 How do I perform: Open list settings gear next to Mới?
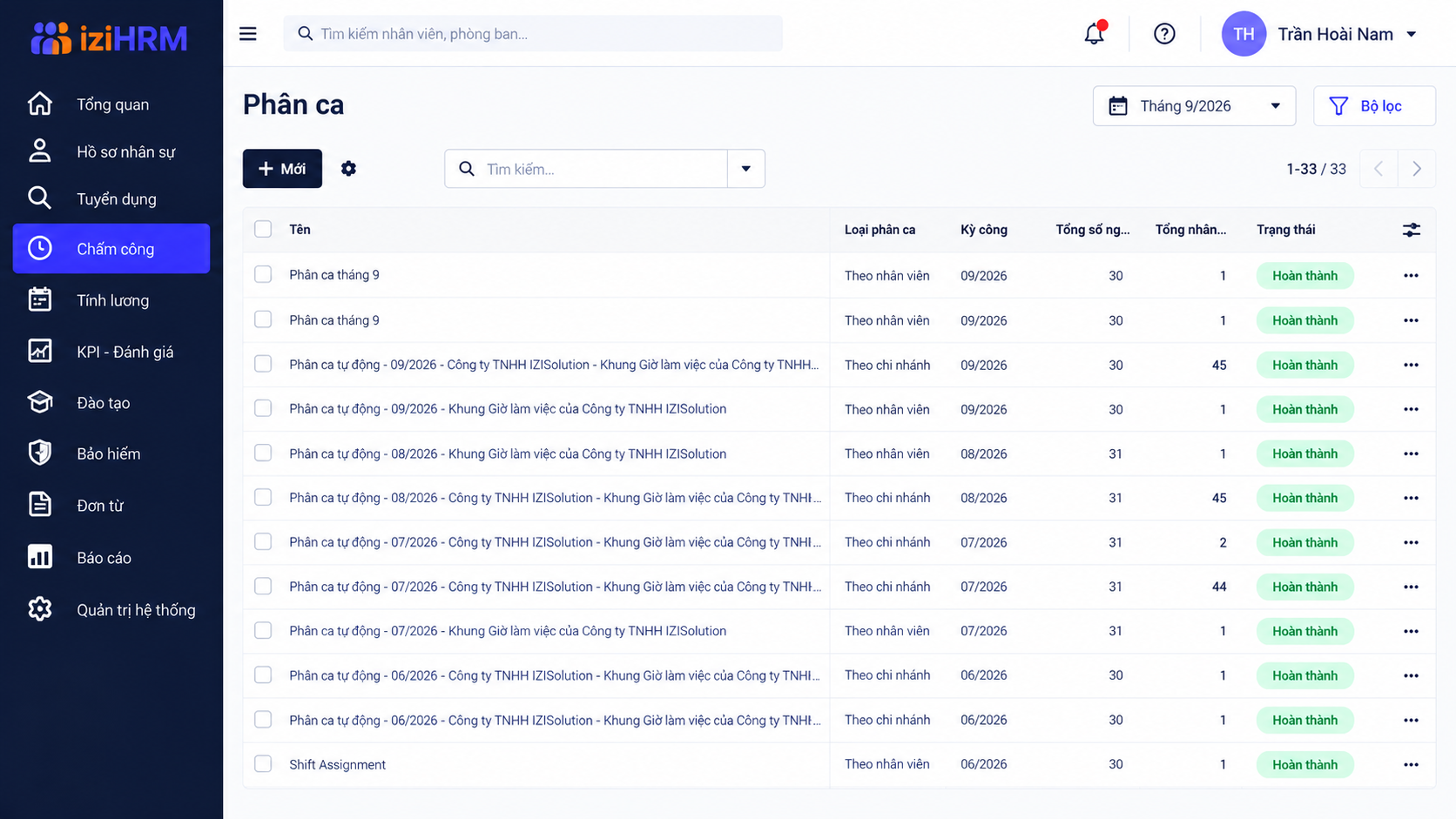click(348, 169)
